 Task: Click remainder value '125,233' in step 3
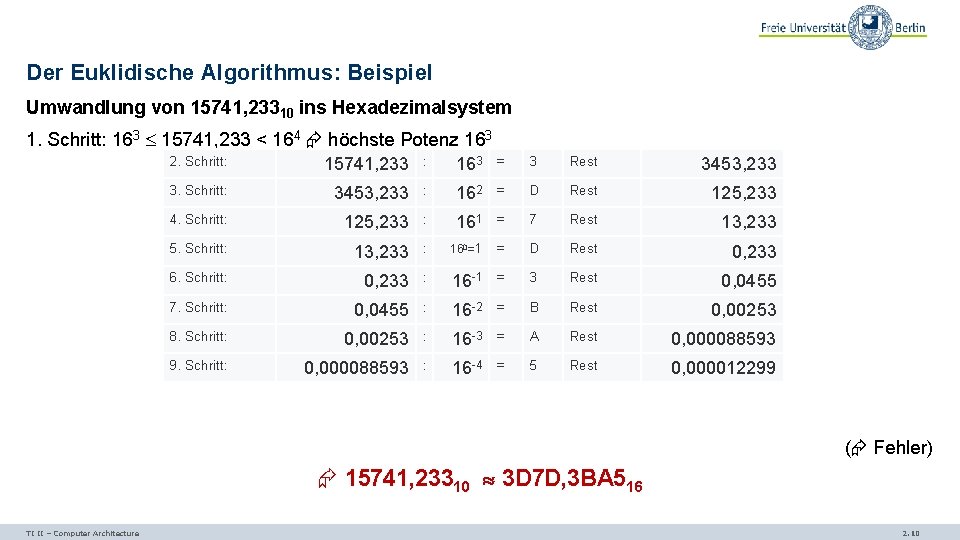[x=744, y=193]
